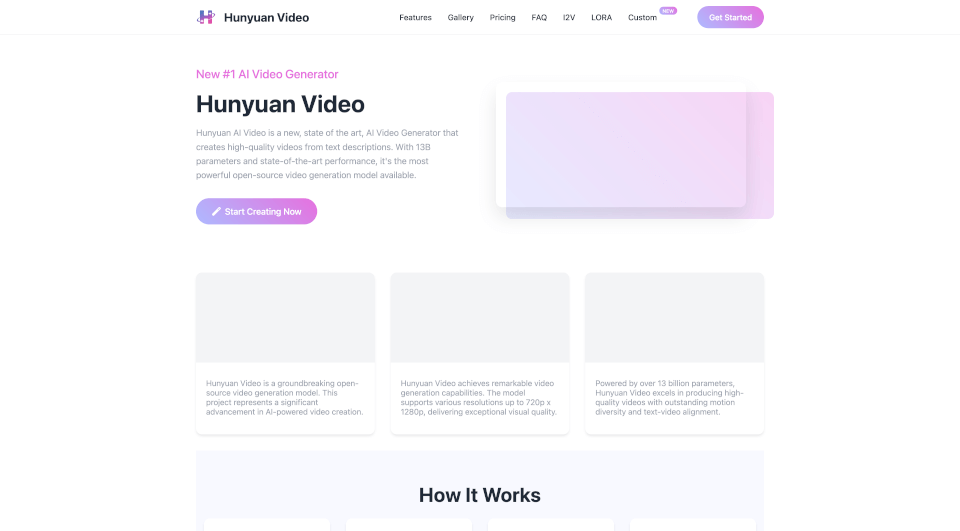The width and height of the screenshot is (960, 531).
Task: Select FAQ in the navigation bar
Action: pyautogui.click(x=539, y=18)
